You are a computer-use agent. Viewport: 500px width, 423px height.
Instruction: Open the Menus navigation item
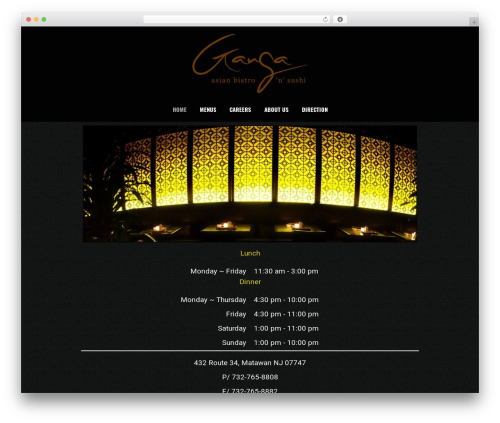208,110
